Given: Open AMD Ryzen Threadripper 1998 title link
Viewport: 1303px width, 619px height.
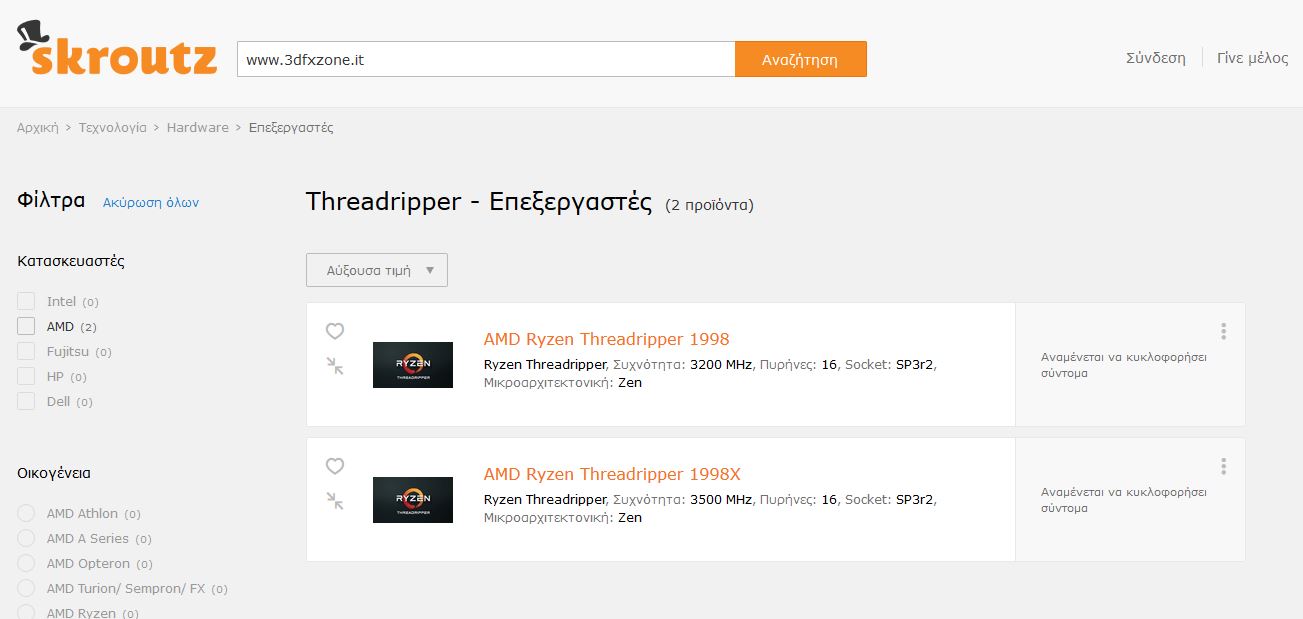Looking at the screenshot, I should (x=607, y=339).
